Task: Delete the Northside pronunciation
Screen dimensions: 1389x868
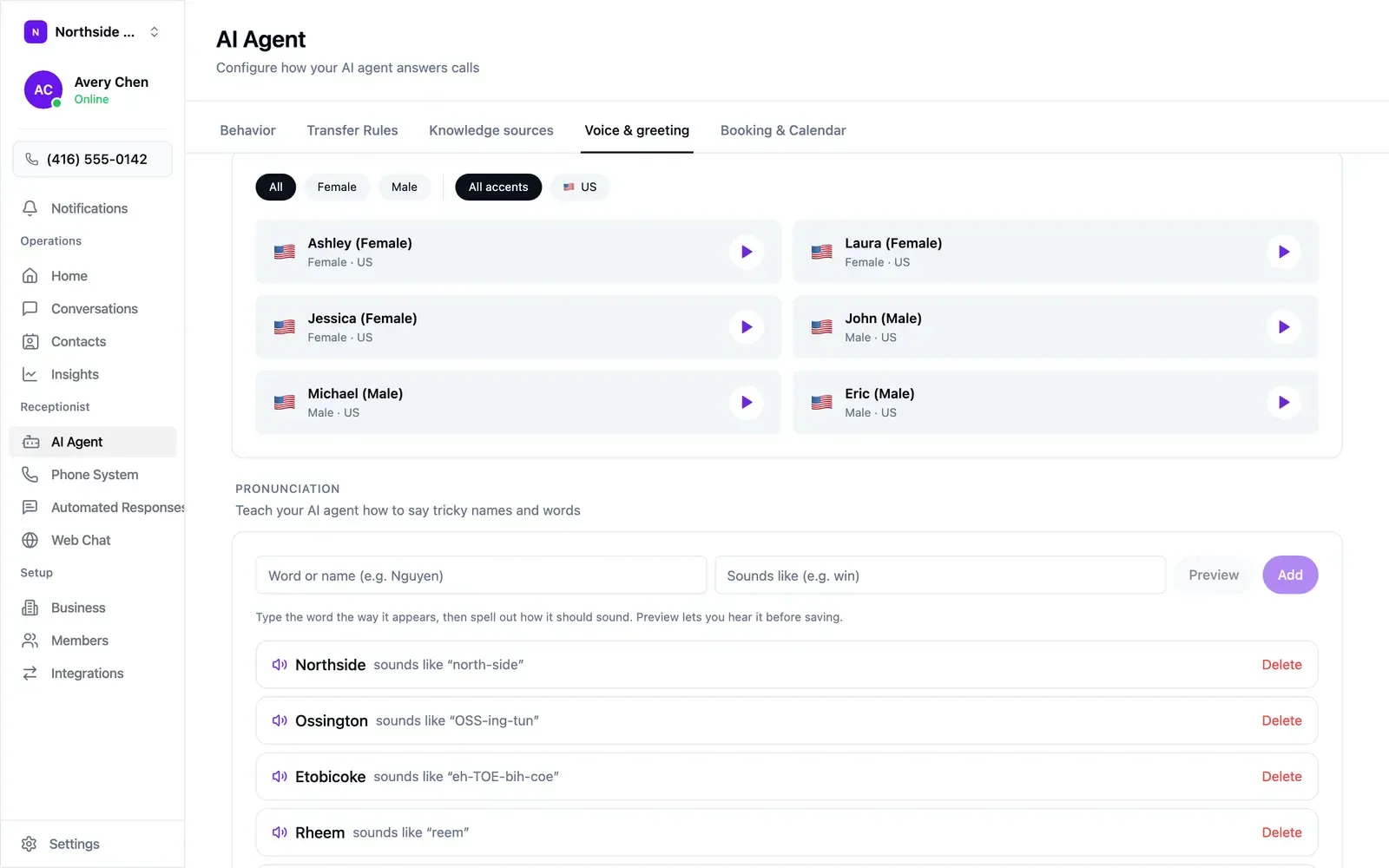Action: point(1281,665)
